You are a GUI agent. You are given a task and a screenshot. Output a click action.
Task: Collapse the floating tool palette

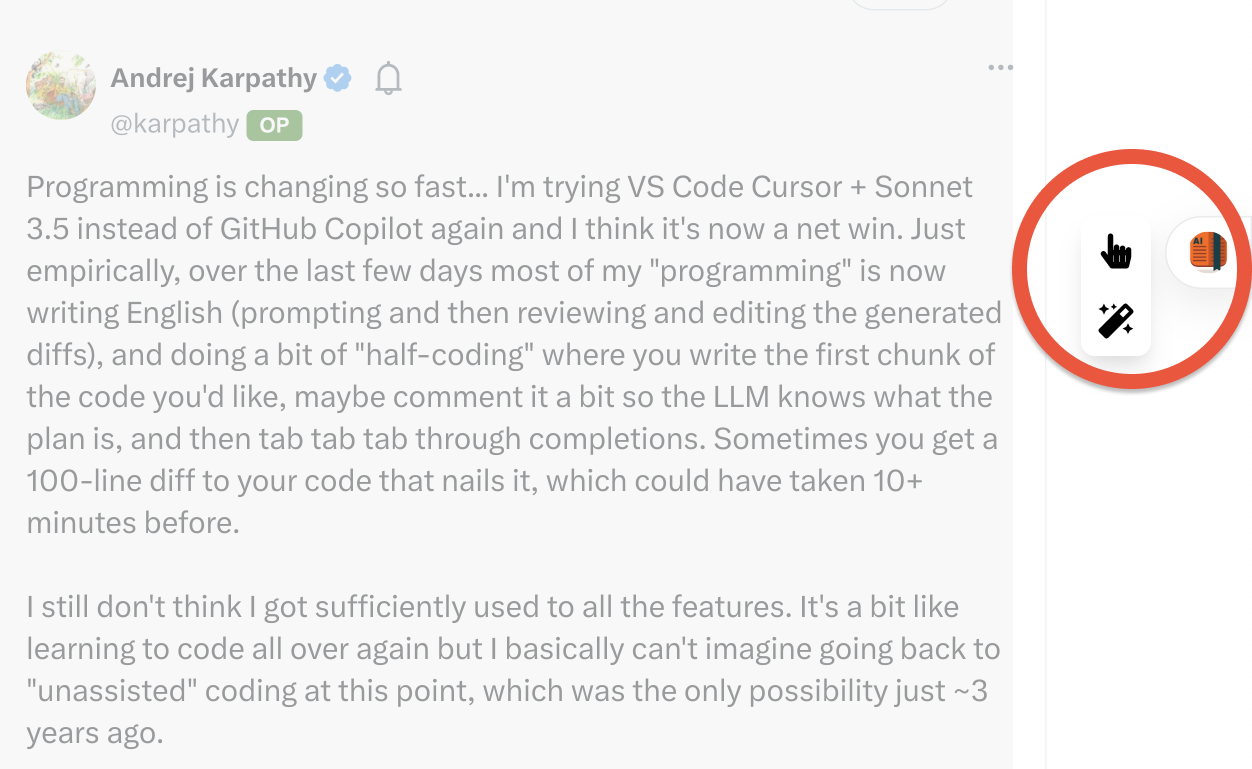[x=1116, y=285]
